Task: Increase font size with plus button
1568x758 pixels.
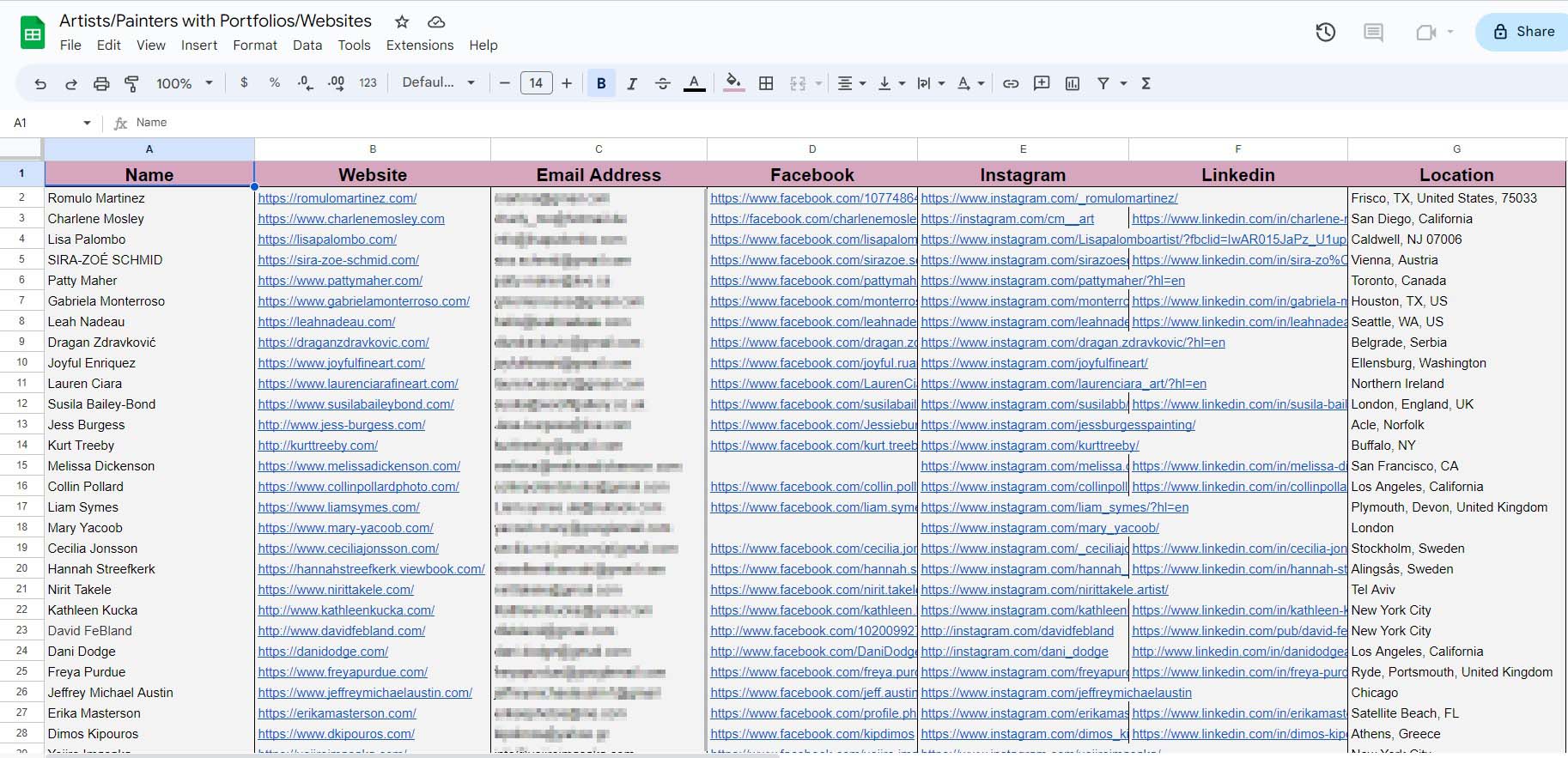Action: point(567,82)
